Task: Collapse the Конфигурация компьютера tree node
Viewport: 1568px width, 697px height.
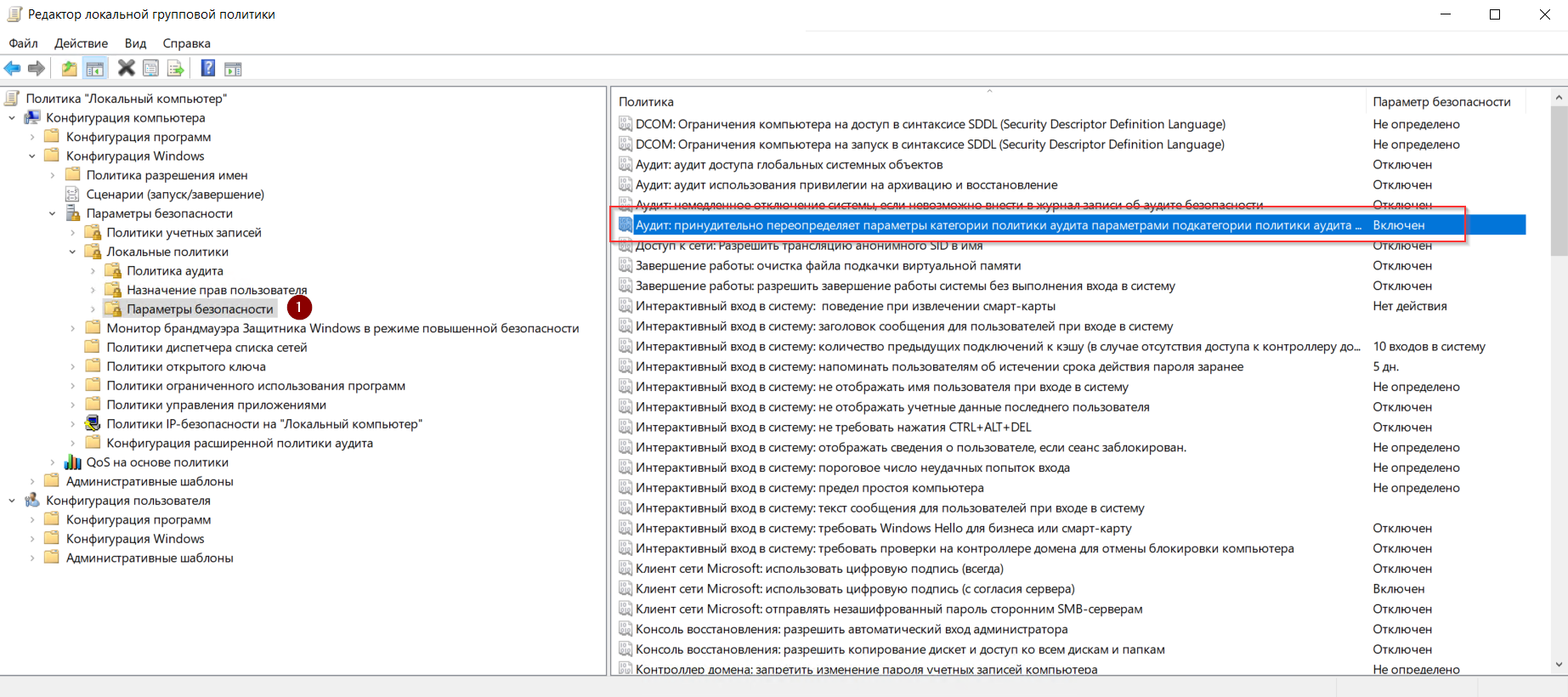Action: [x=12, y=118]
